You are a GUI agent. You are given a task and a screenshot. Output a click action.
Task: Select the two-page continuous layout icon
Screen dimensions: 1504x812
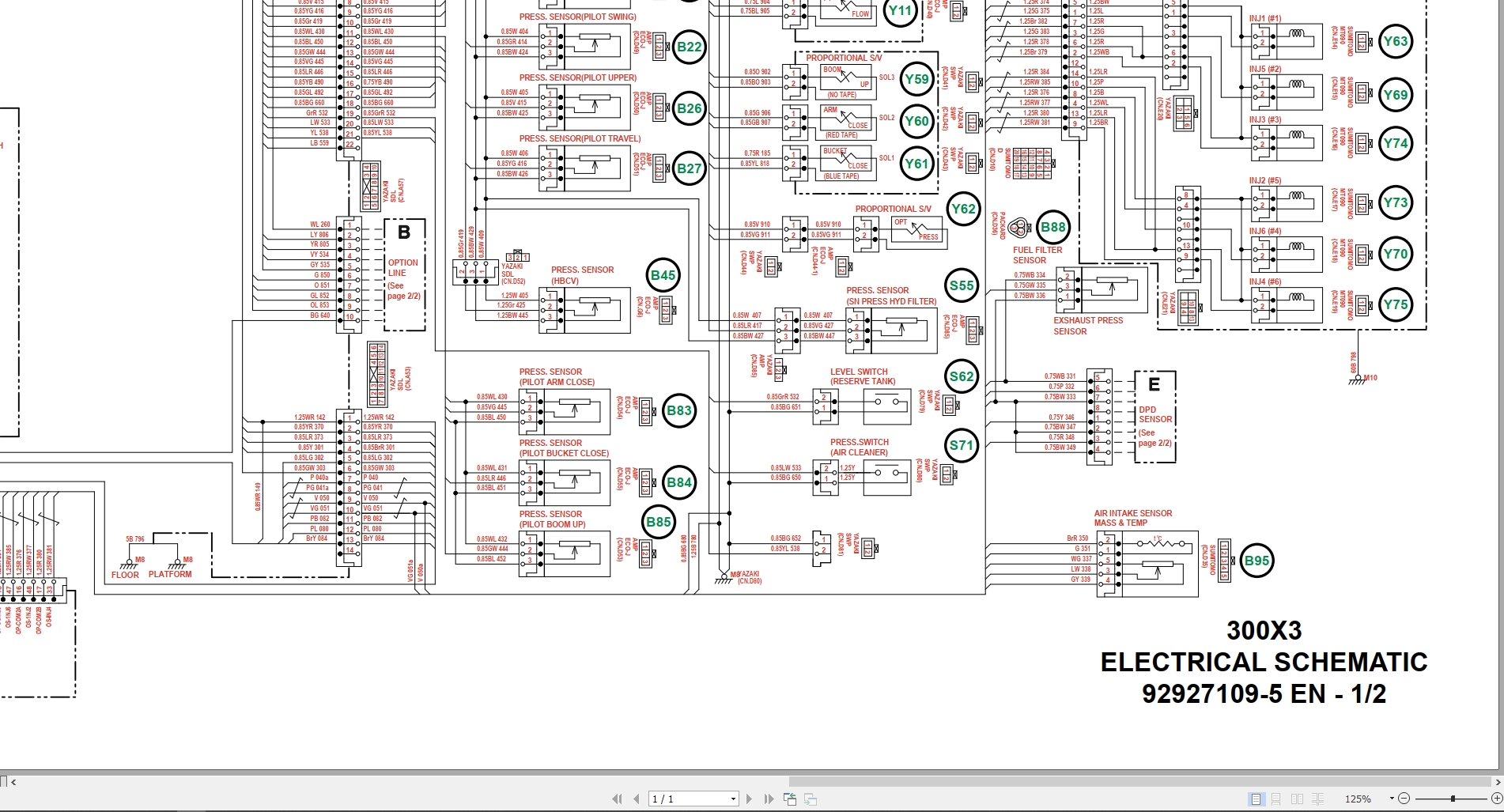1318,799
